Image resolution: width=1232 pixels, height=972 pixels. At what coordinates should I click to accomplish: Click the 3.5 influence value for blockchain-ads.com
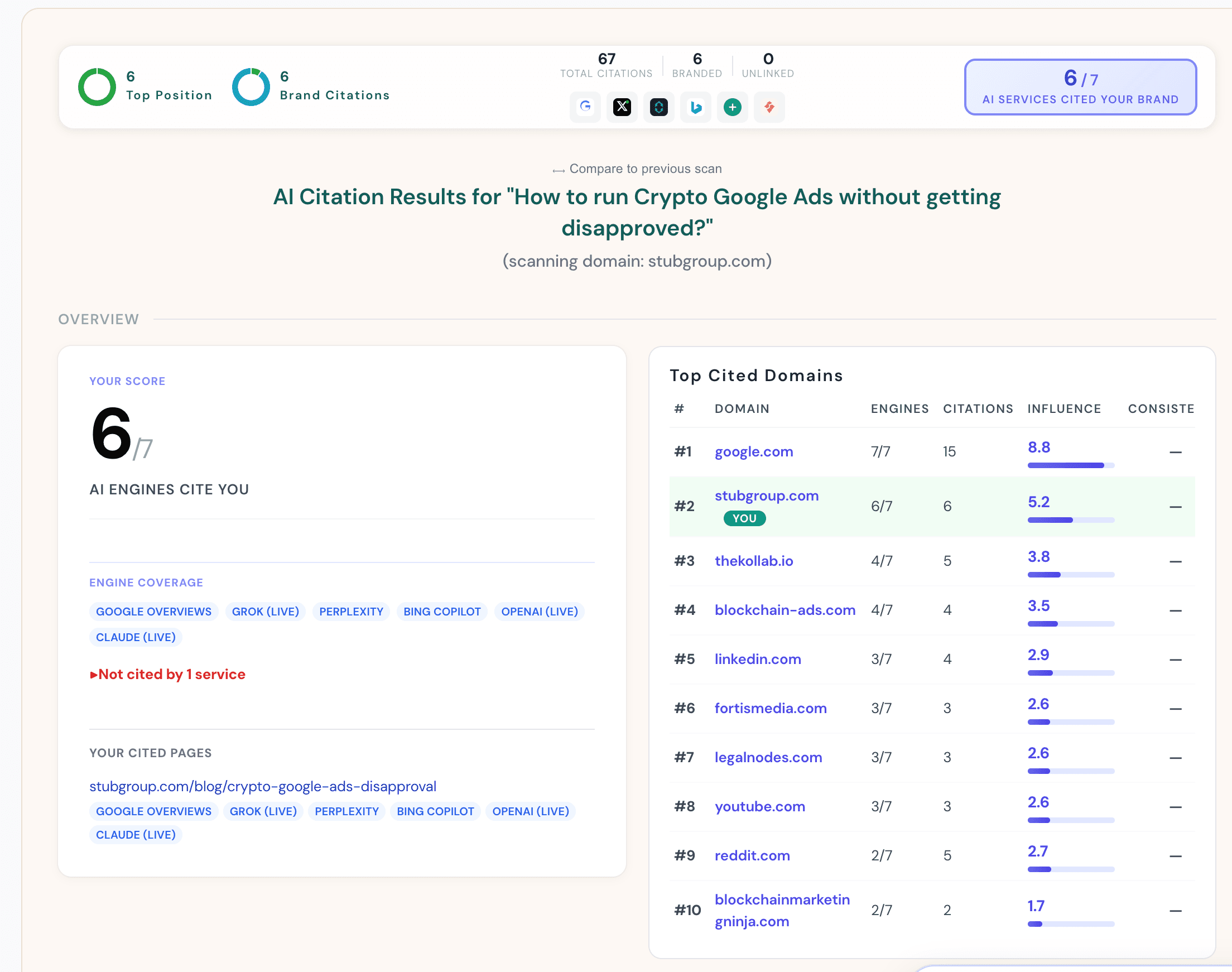pos(1038,605)
